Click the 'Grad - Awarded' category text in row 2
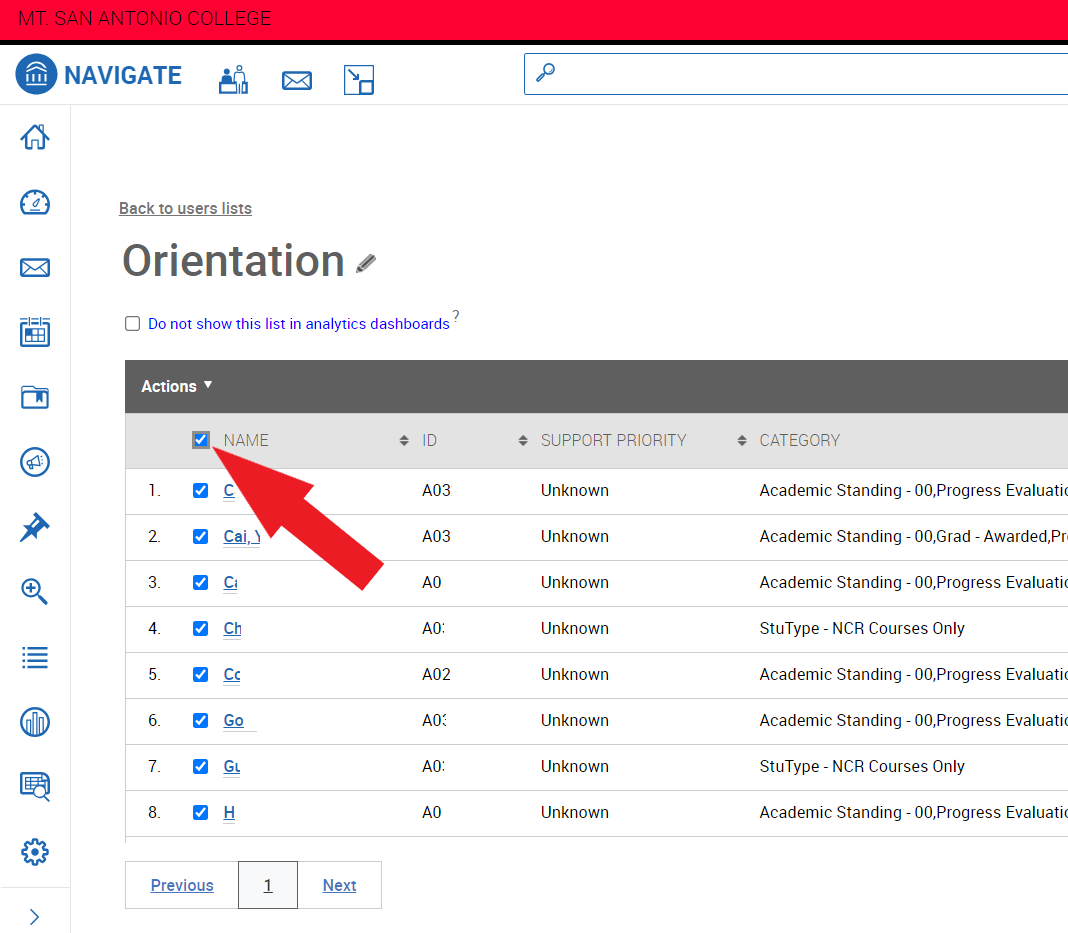 point(992,537)
